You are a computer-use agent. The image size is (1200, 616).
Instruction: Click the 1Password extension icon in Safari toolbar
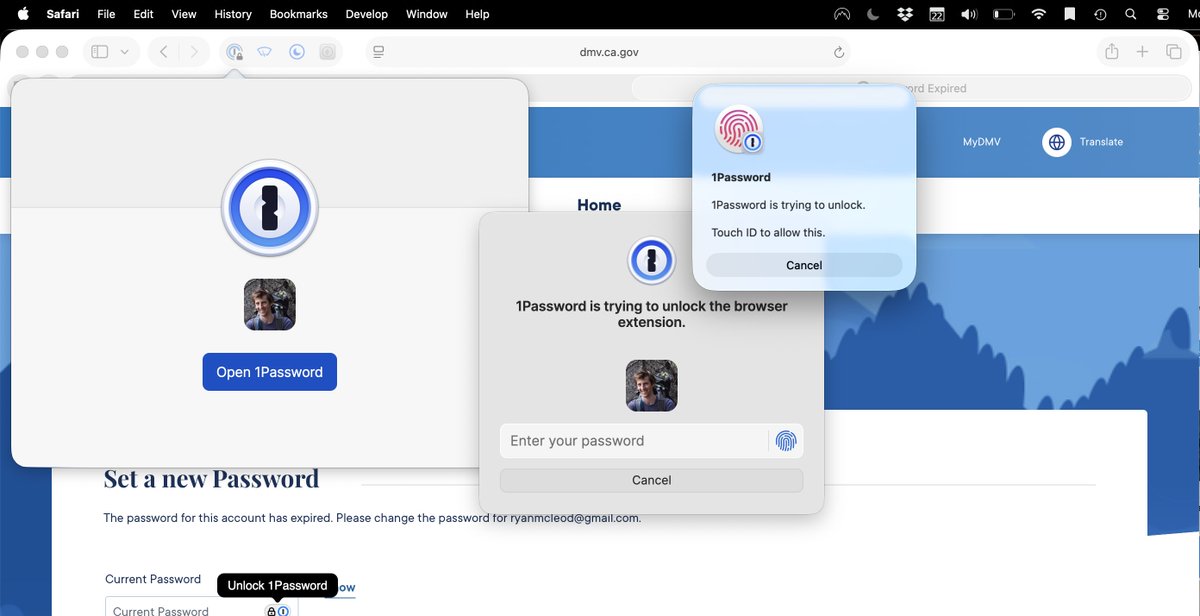click(235, 52)
